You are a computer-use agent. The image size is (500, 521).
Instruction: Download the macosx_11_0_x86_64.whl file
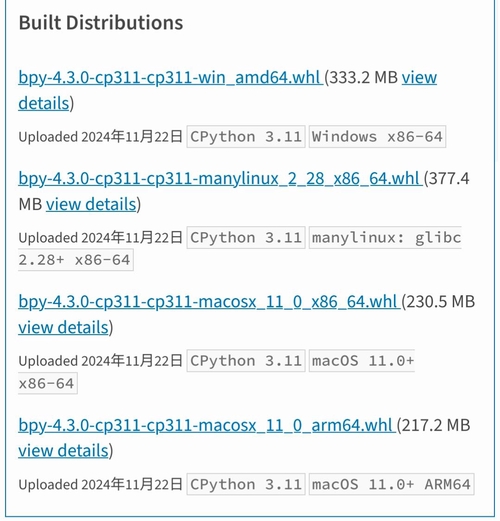pos(209,302)
